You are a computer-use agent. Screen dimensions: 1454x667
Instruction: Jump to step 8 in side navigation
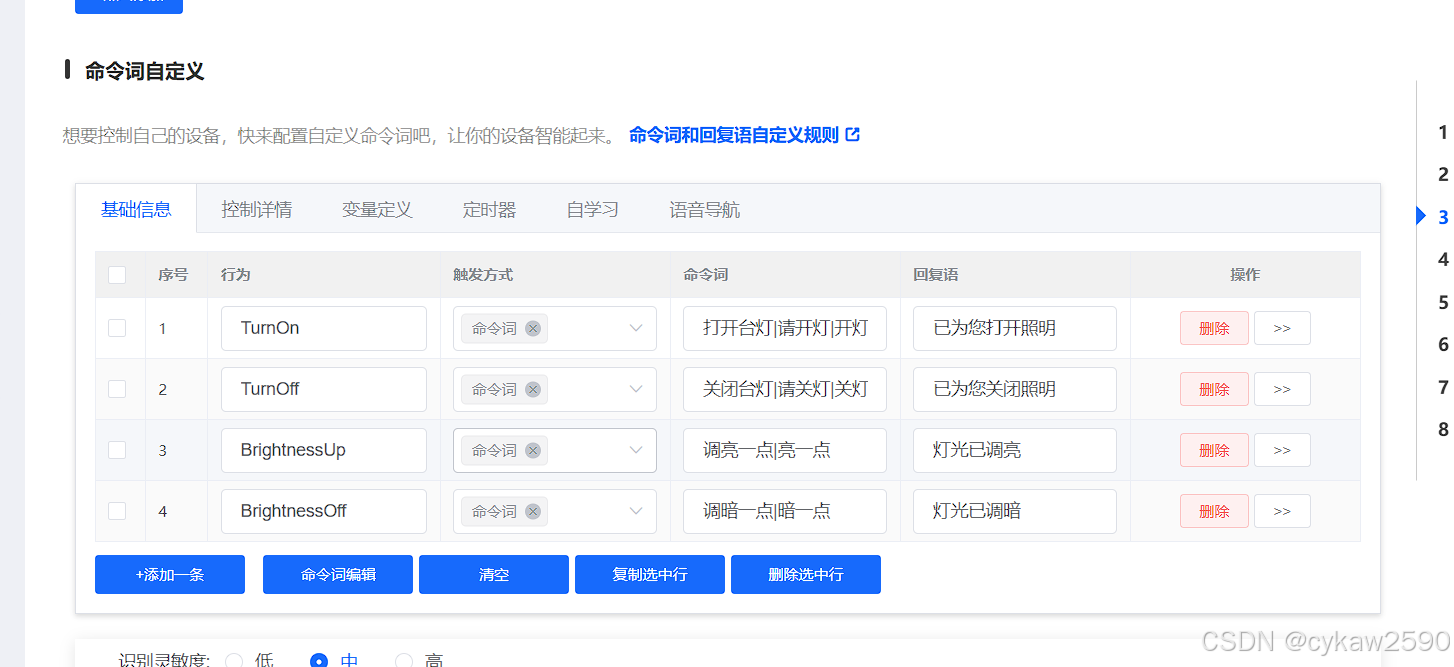click(1443, 429)
